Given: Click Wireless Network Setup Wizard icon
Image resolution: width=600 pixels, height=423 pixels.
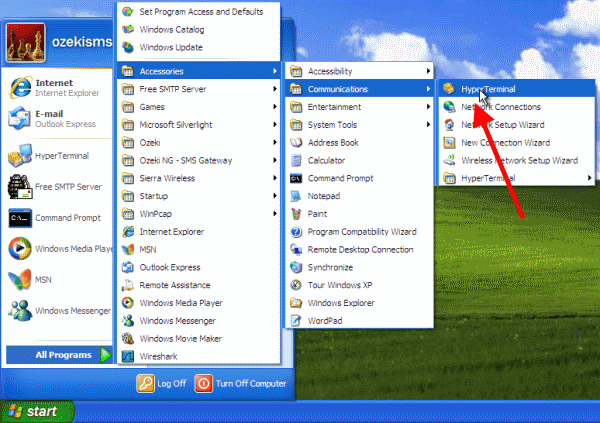Looking at the screenshot, I should (x=449, y=160).
